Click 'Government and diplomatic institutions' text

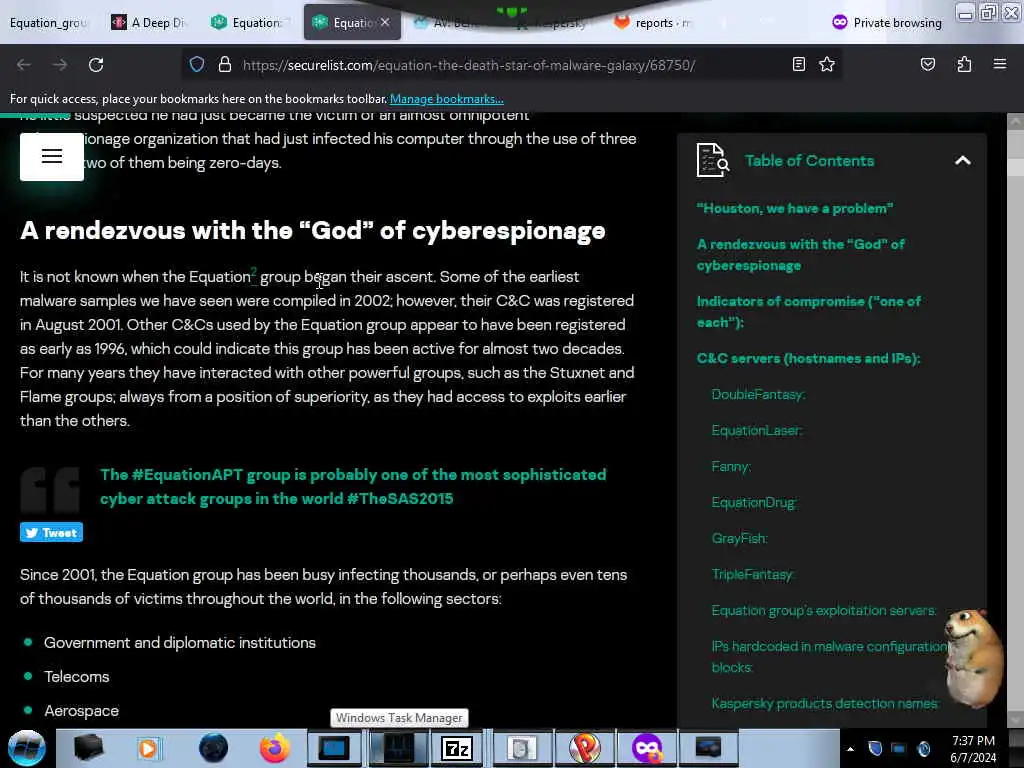pyautogui.click(x=180, y=643)
